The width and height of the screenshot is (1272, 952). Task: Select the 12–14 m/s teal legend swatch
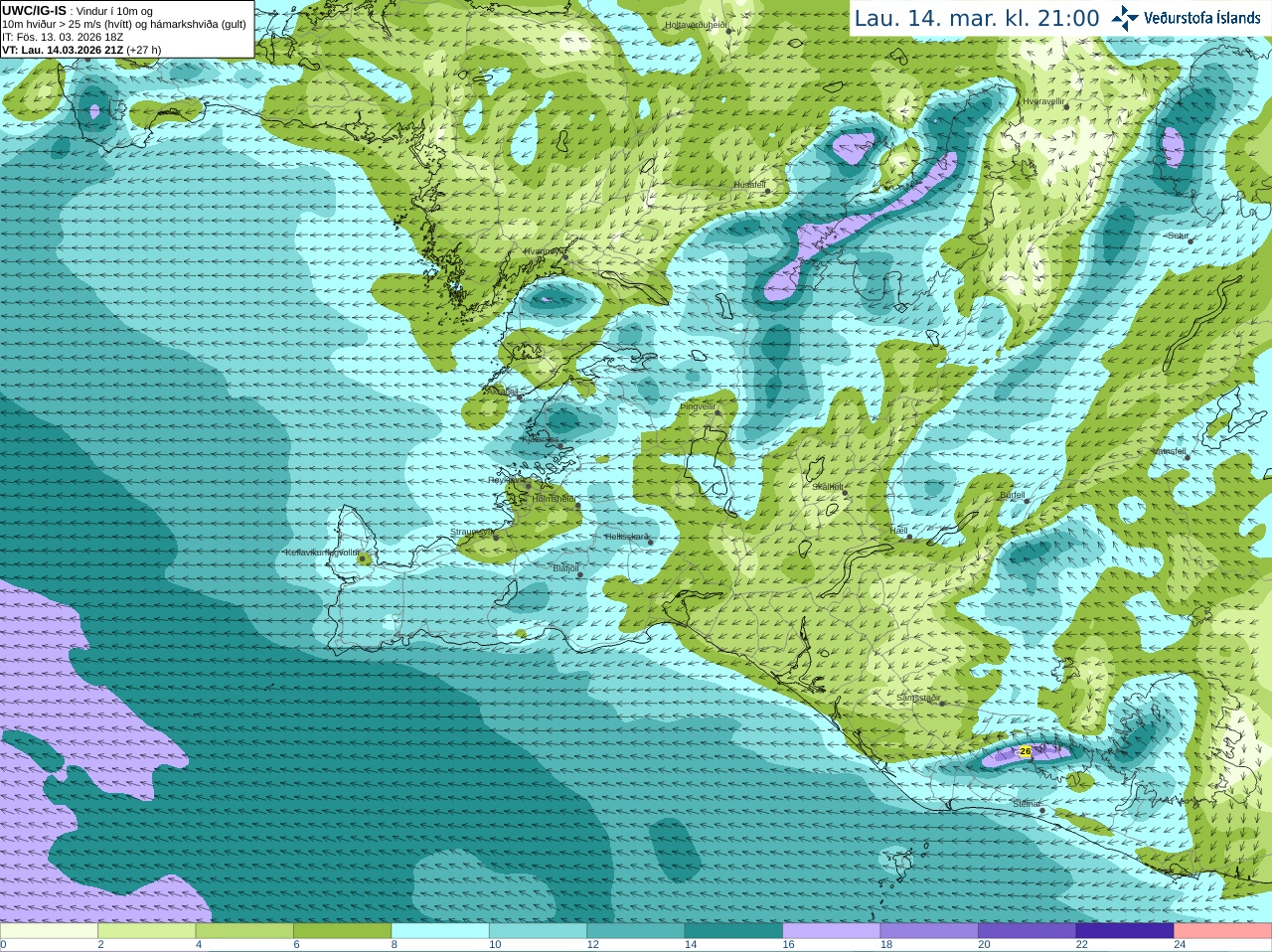pos(636,931)
